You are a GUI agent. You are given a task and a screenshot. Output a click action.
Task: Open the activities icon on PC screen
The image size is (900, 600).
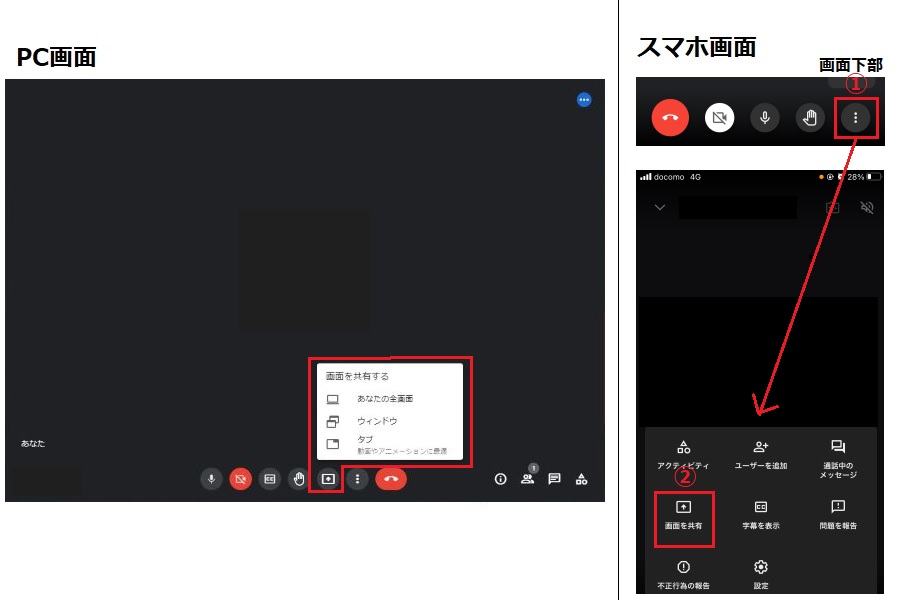click(581, 479)
